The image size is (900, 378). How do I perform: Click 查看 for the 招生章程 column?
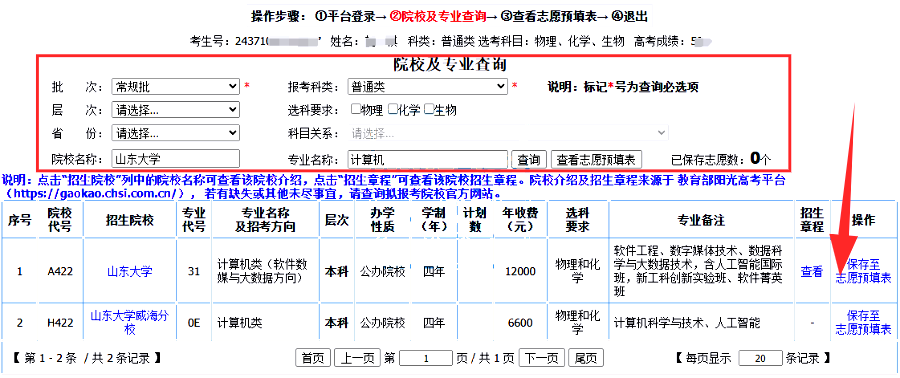[x=812, y=272]
